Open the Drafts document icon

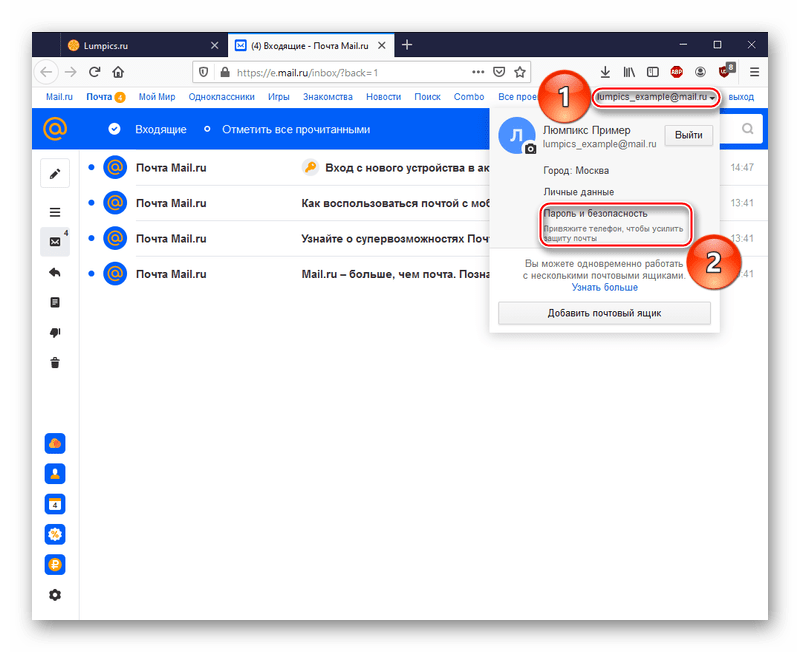[x=54, y=302]
